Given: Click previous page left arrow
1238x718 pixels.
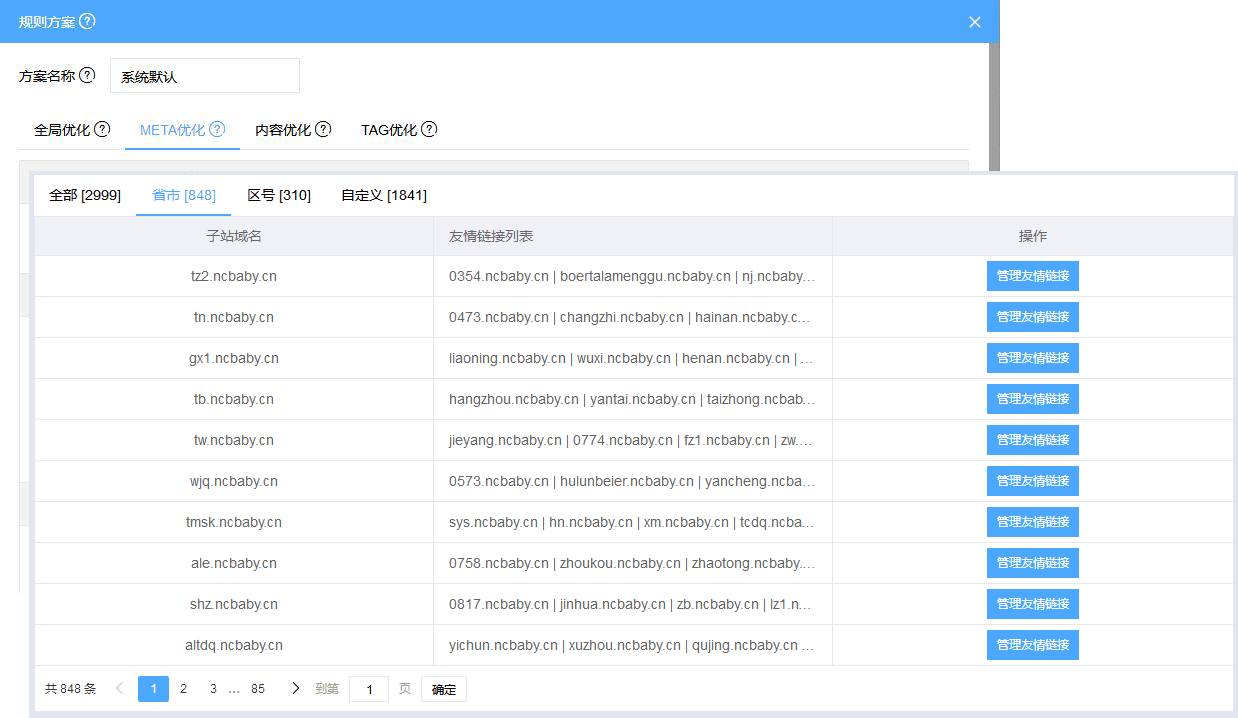Looking at the screenshot, I should [x=120, y=688].
